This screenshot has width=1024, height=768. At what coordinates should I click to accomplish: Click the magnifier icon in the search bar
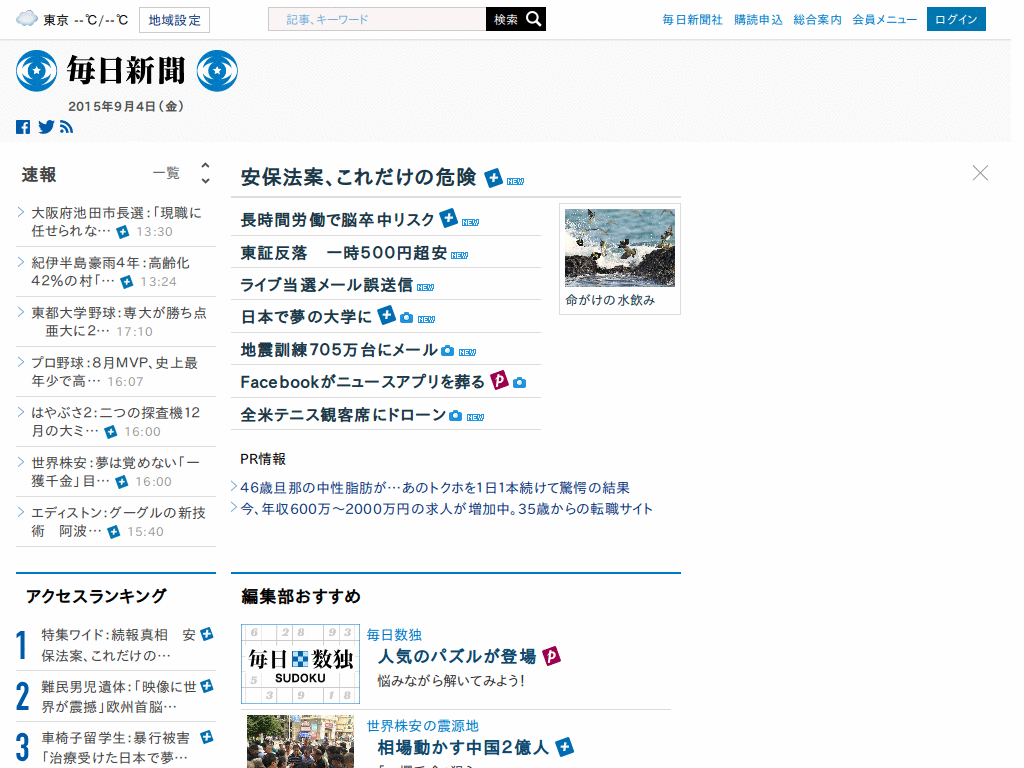tap(534, 18)
